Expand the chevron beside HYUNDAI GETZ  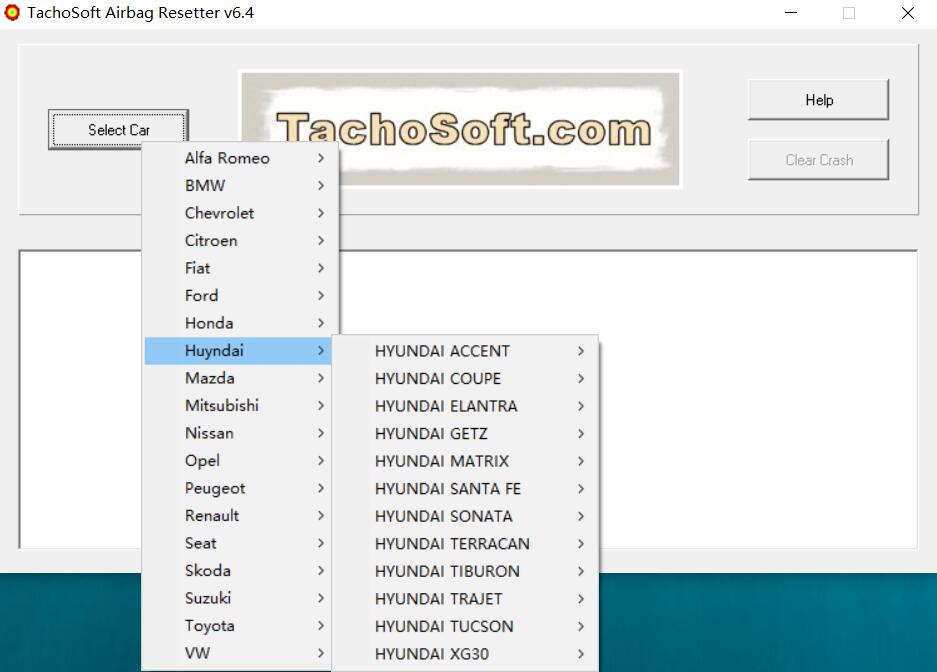(x=581, y=434)
